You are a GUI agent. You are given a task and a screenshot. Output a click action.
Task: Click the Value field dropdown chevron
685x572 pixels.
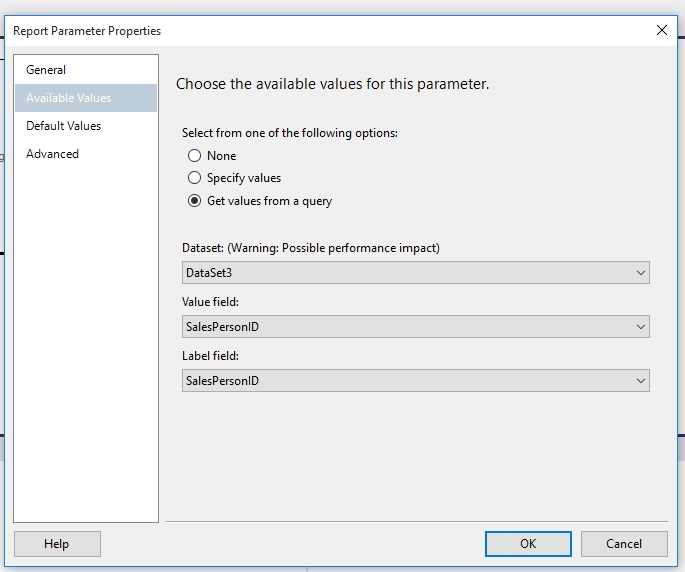(x=640, y=327)
